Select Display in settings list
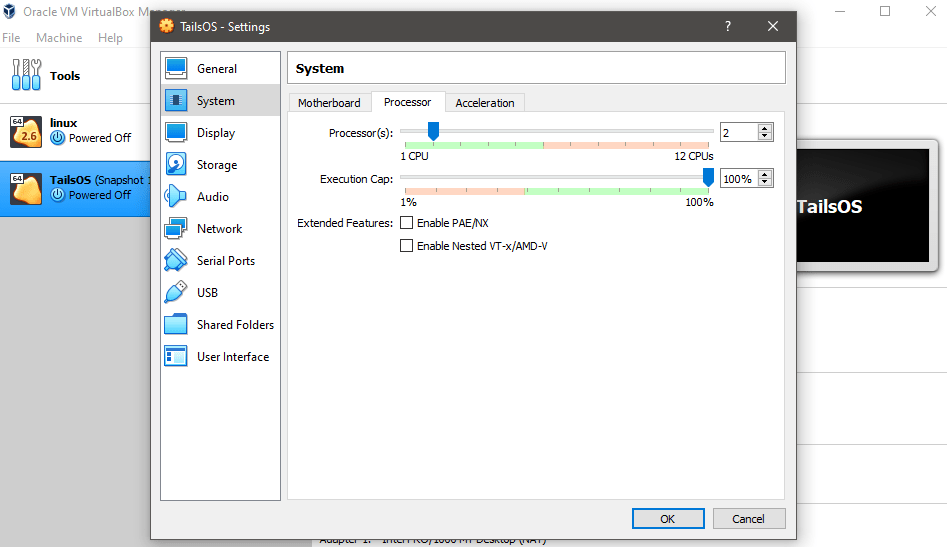Image resolution: width=947 pixels, height=547 pixels. click(220, 132)
